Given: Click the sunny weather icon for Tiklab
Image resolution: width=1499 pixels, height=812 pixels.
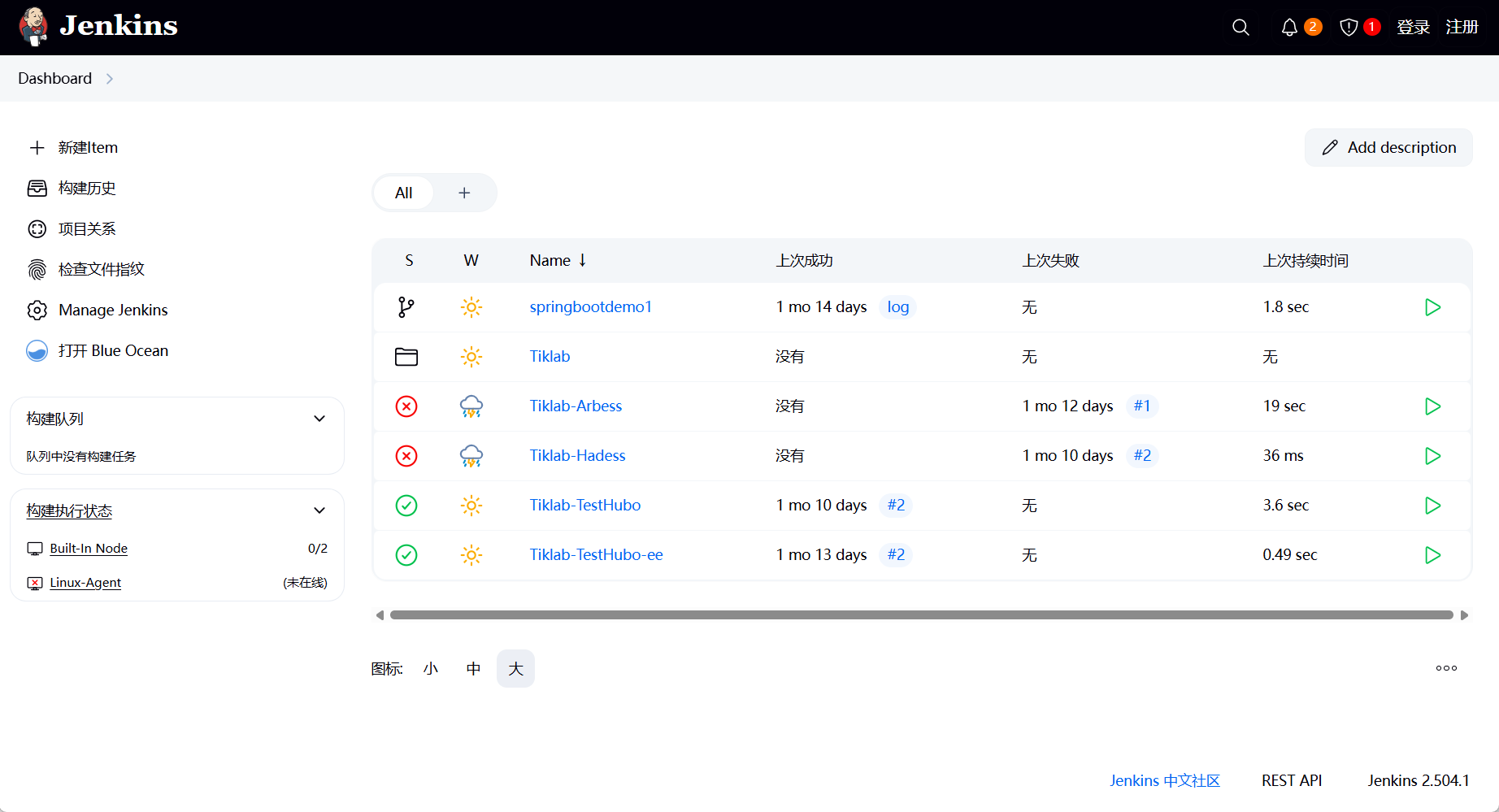Looking at the screenshot, I should [471, 357].
